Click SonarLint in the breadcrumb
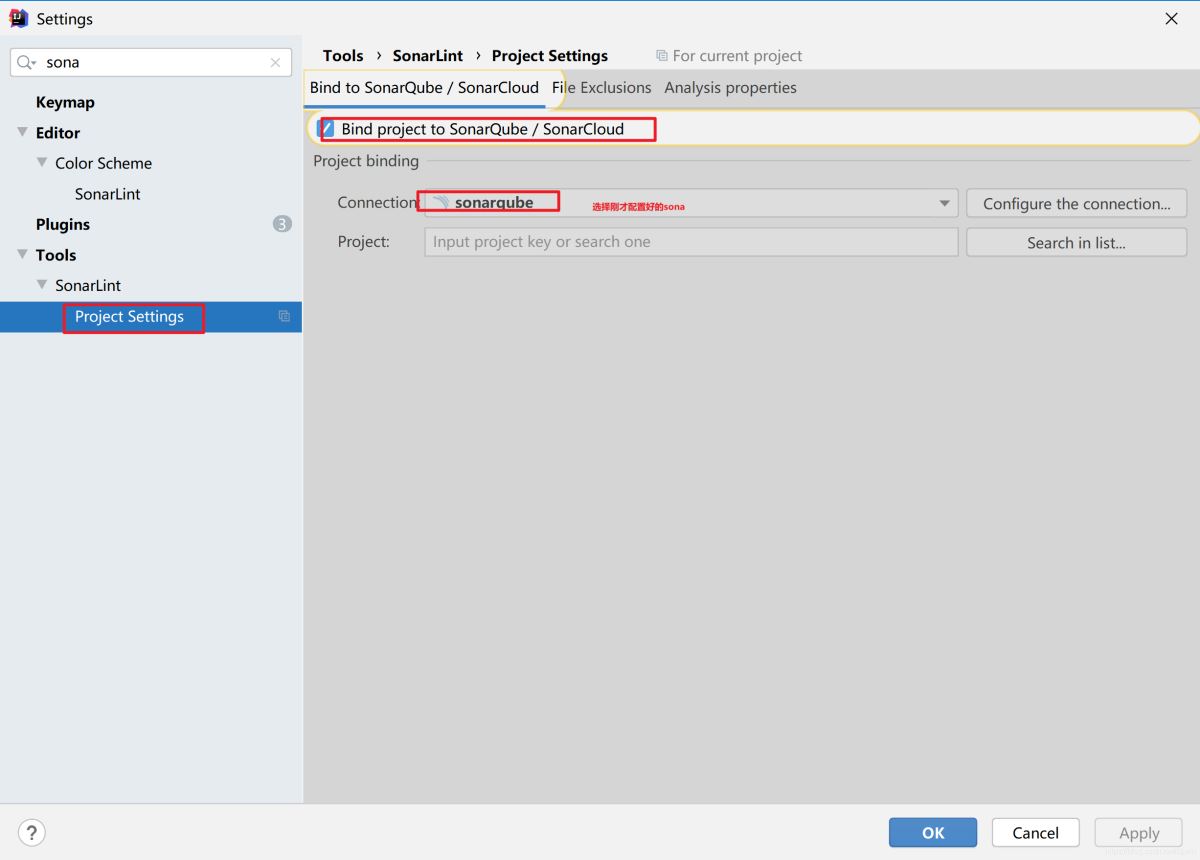Screen dimensions: 1200x860 tap(428, 56)
